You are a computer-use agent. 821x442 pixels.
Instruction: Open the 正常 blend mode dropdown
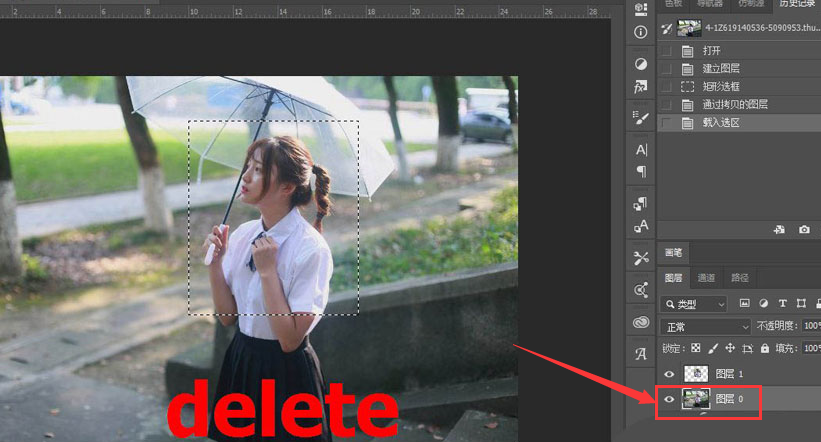tap(706, 327)
